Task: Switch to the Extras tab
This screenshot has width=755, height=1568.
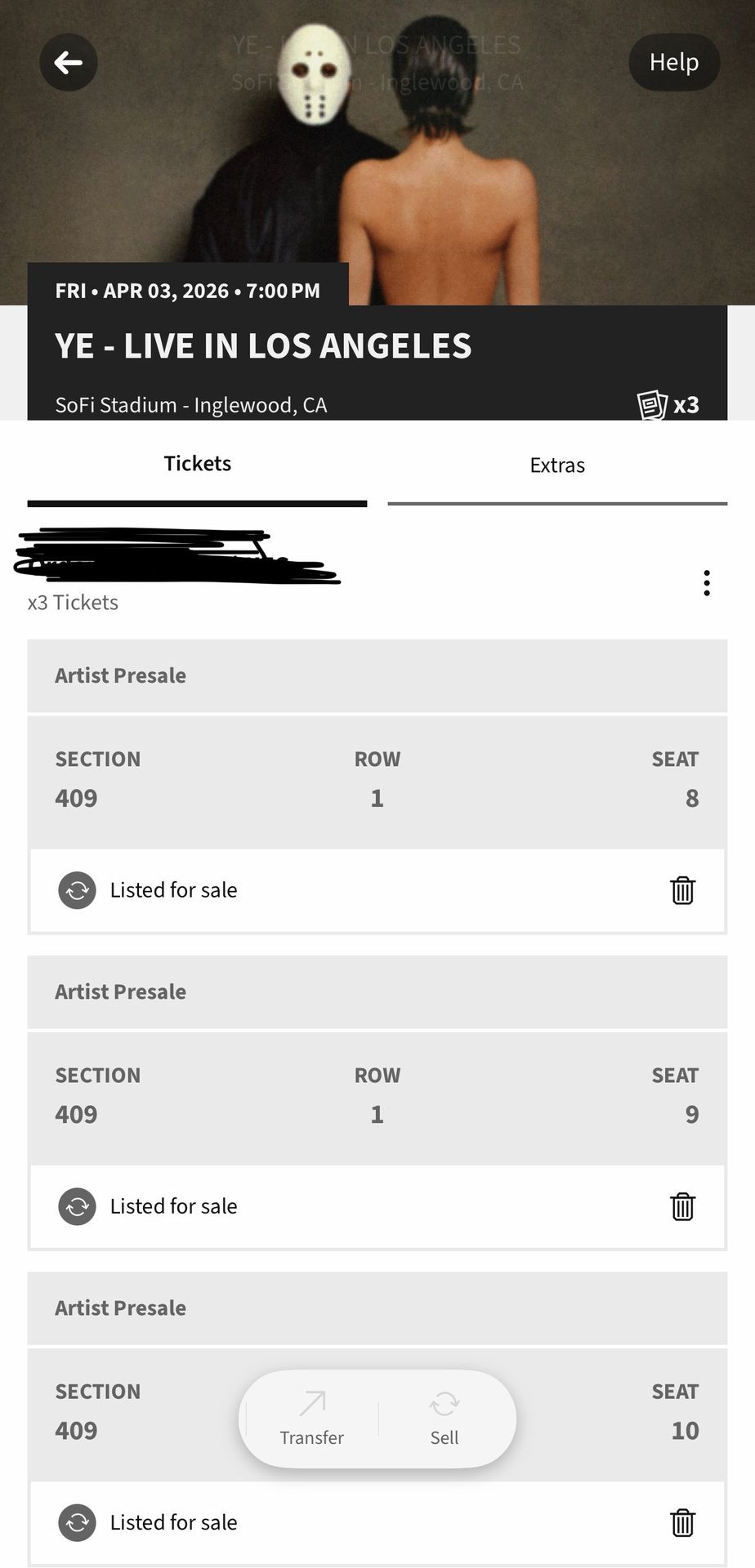Action: click(557, 465)
